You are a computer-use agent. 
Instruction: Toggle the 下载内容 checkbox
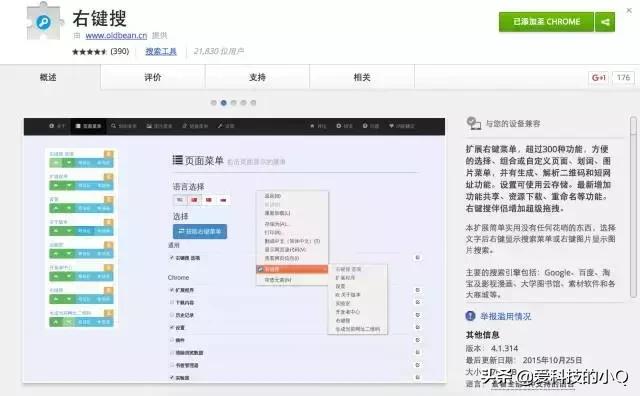pyautogui.click(x=172, y=303)
